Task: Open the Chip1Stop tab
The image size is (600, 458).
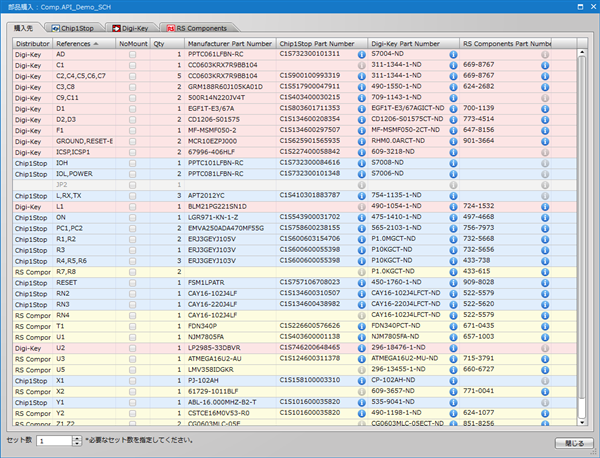Action: point(73,28)
